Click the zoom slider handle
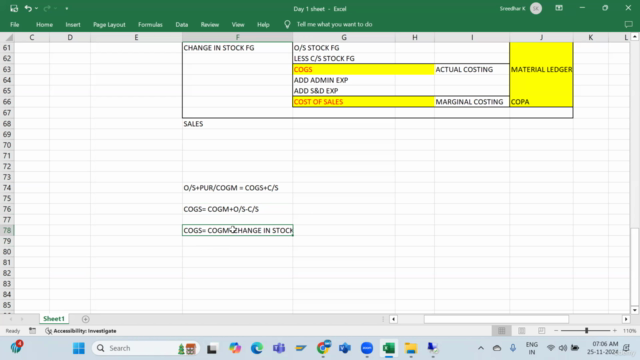This screenshot has width=640, height=360. click(x=587, y=331)
